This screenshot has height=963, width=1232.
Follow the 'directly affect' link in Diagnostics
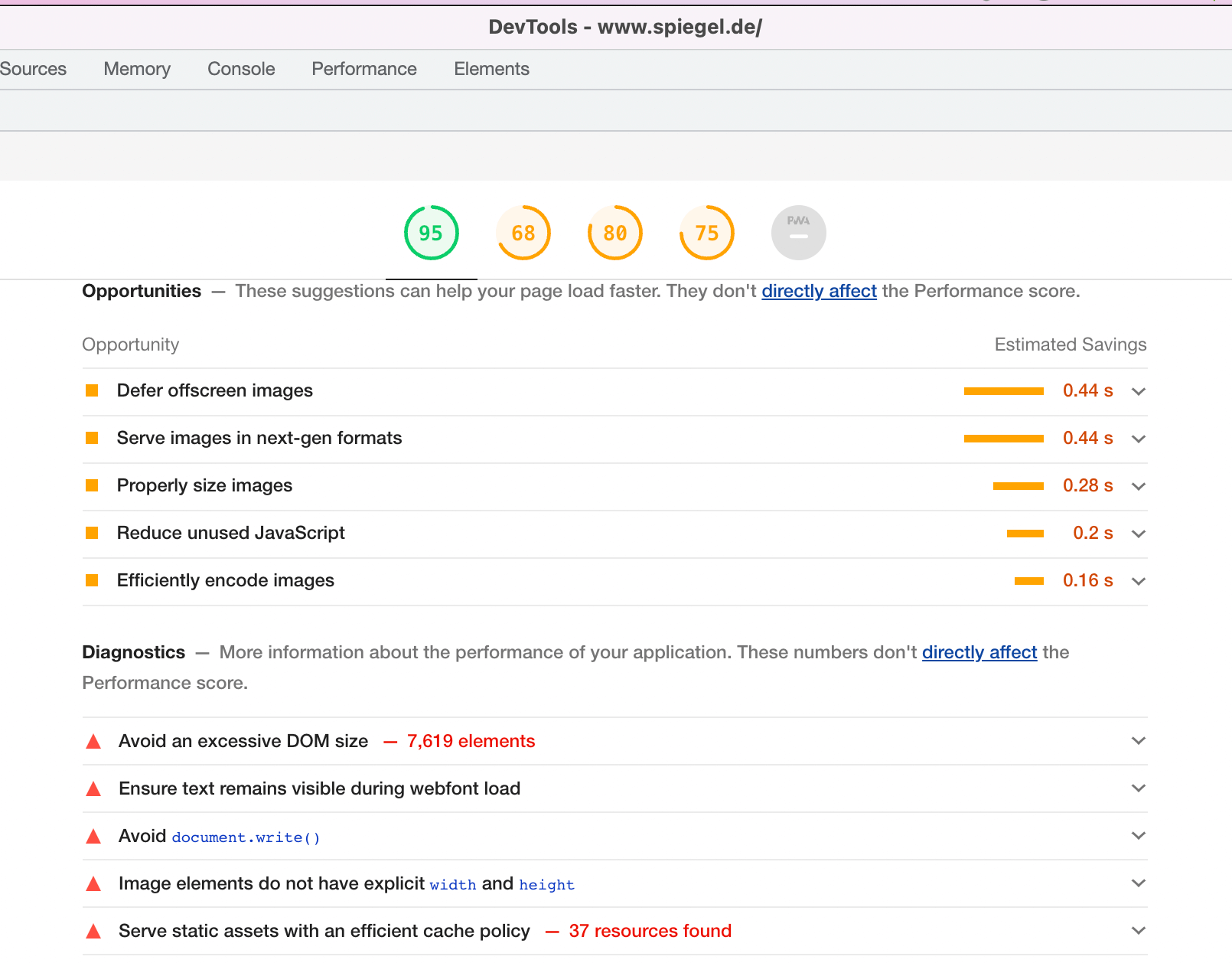coord(979,652)
